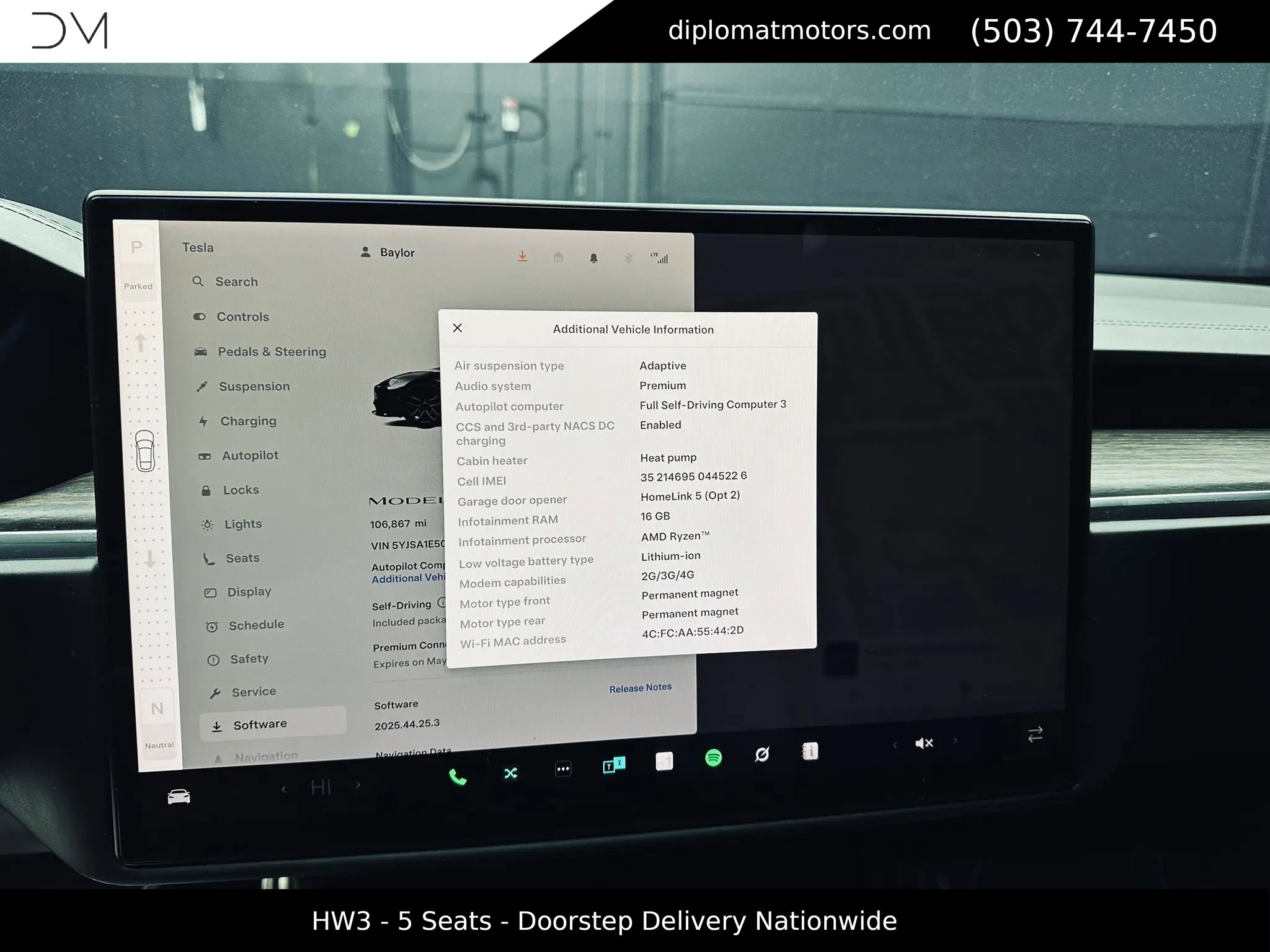The height and width of the screenshot is (952, 1270).
Task: Tap the HomeLink garage icon
Action: tap(558, 257)
